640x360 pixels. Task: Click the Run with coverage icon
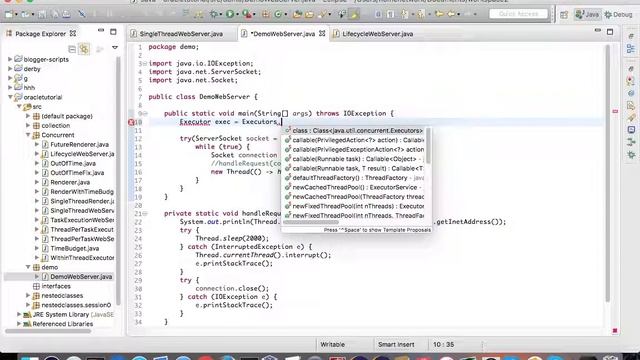[247, 14]
